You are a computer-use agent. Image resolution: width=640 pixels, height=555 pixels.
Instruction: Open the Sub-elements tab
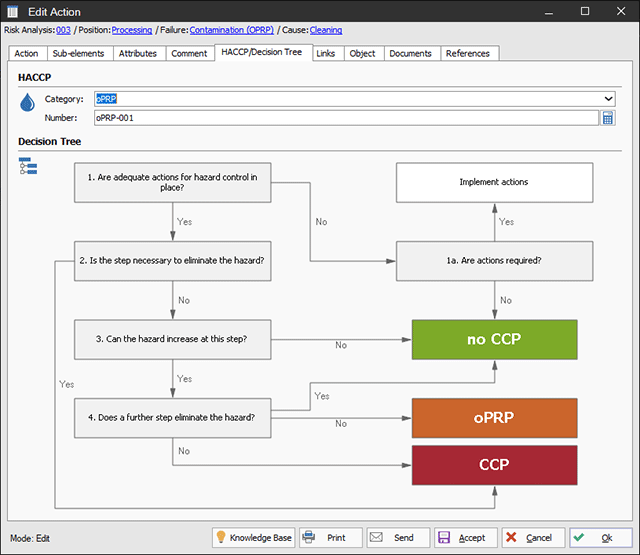point(77,53)
